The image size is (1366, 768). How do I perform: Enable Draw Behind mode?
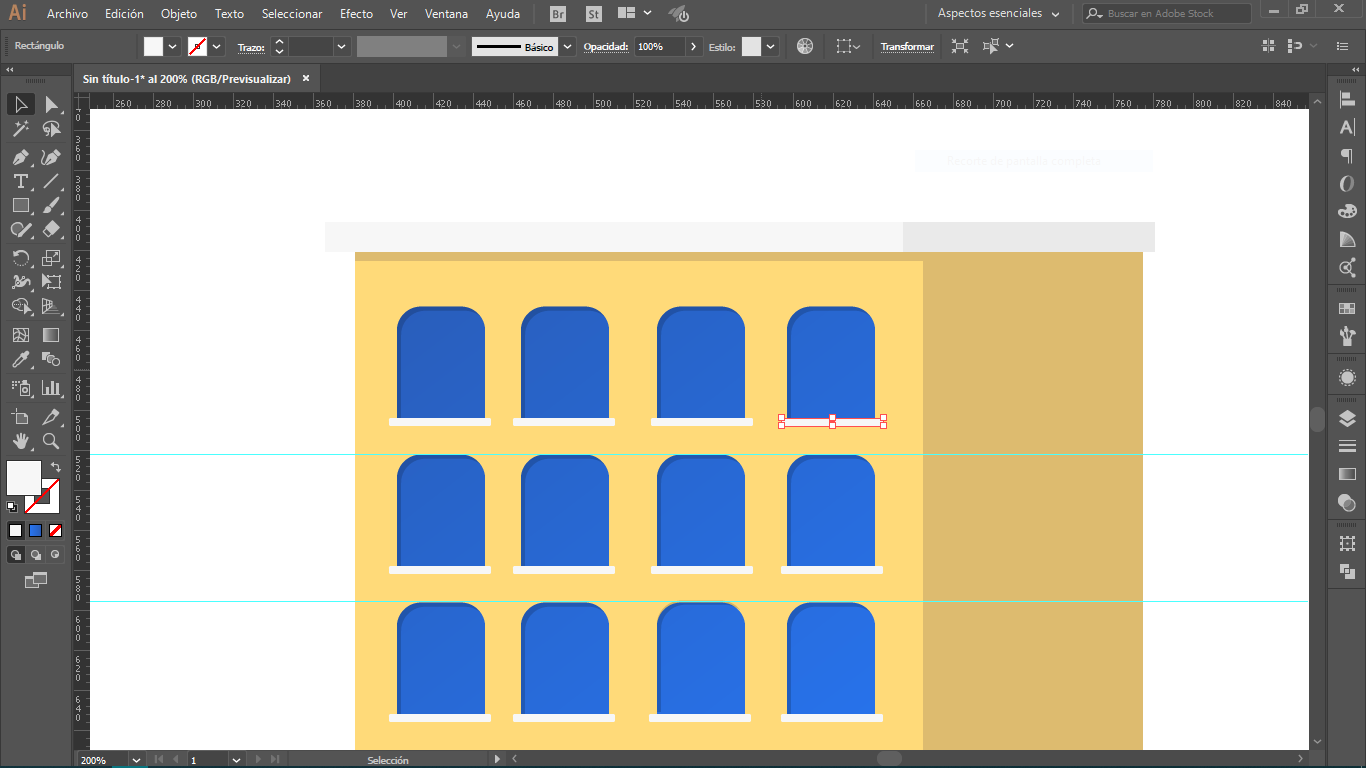pyautogui.click(x=36, y=554)
